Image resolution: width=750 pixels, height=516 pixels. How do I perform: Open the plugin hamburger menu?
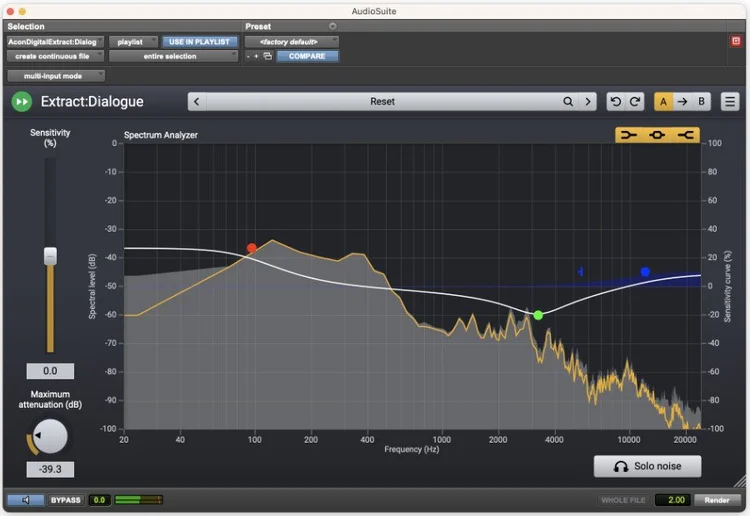point(730,101)
